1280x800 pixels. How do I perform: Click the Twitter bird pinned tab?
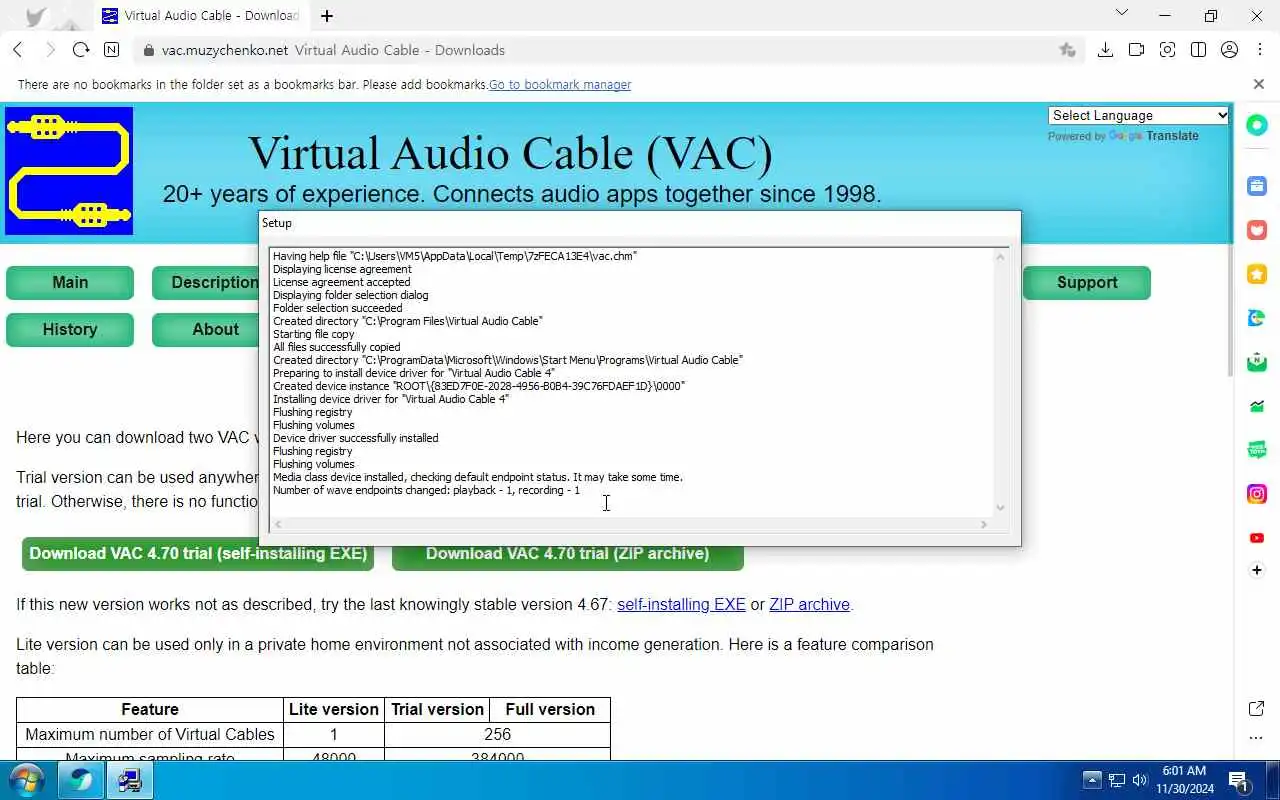35,17
